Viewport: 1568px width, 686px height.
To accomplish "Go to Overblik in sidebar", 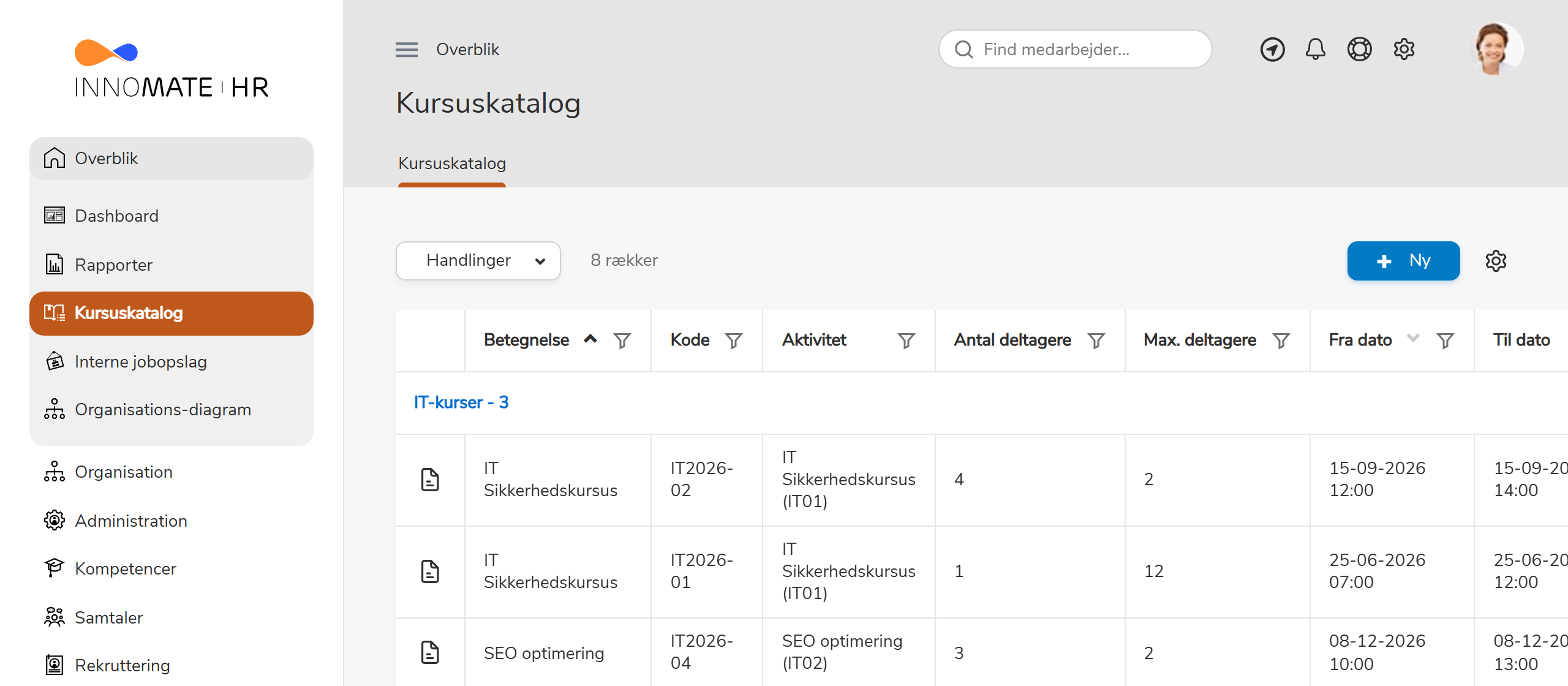I will [171, 159].
